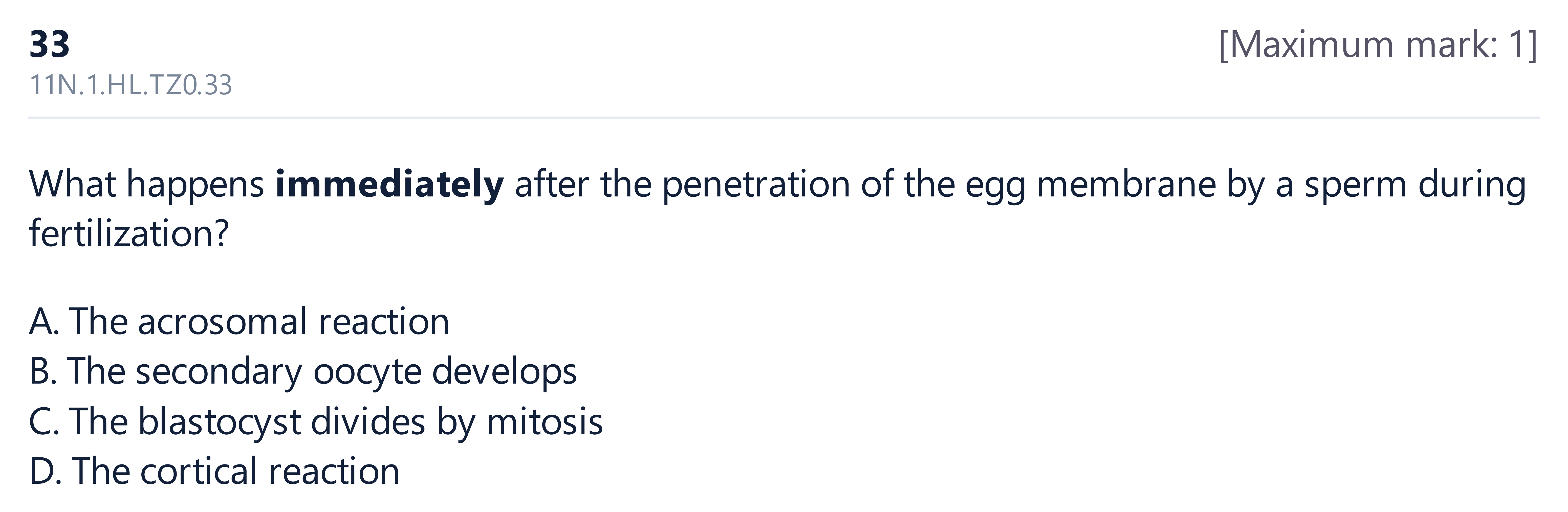This screenshot has width=1568, height=512.
Task: Choose option B, secondary oocyte develops
Action: click(302, 371)
